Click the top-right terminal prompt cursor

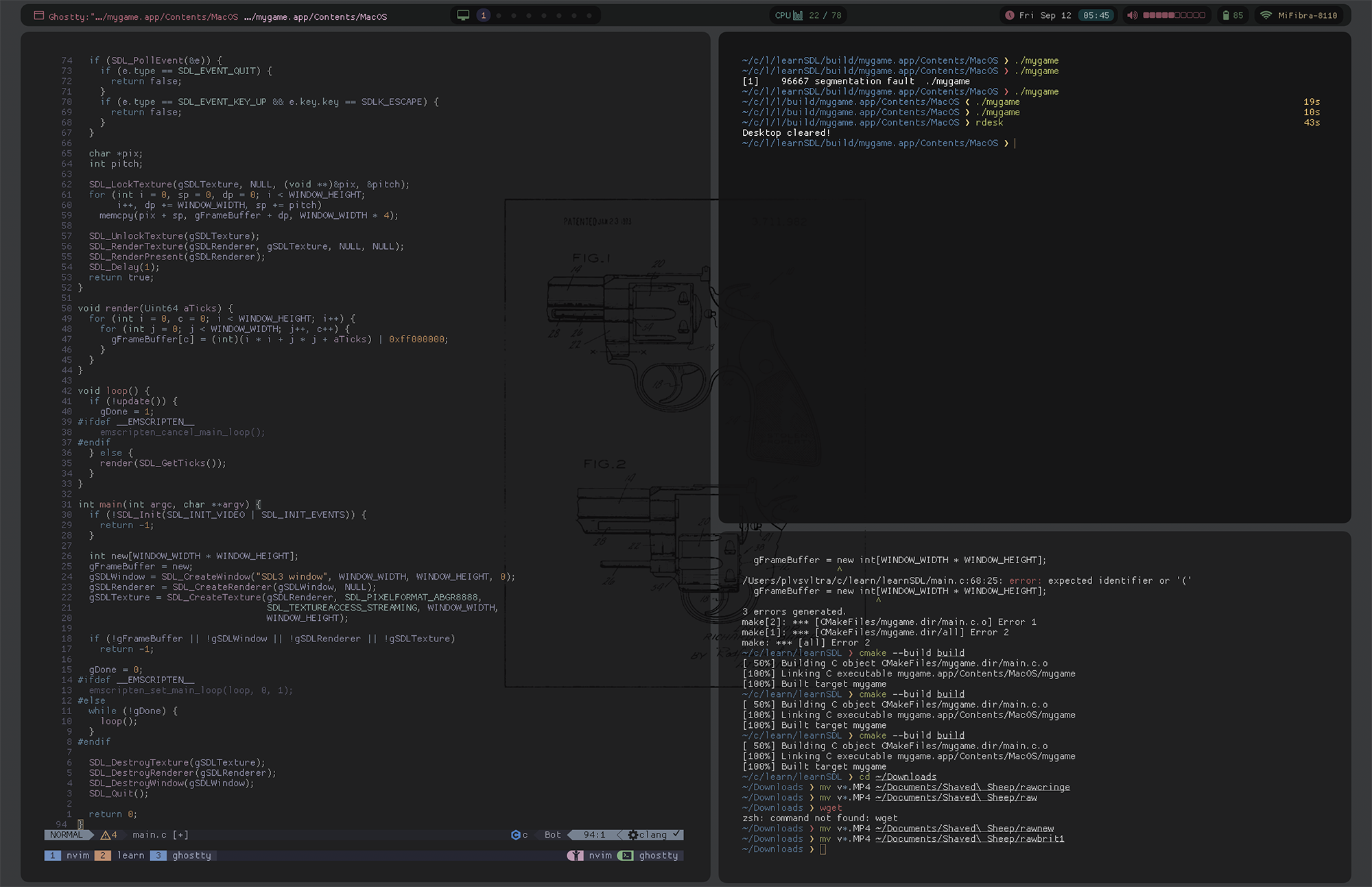point(1015,143)
